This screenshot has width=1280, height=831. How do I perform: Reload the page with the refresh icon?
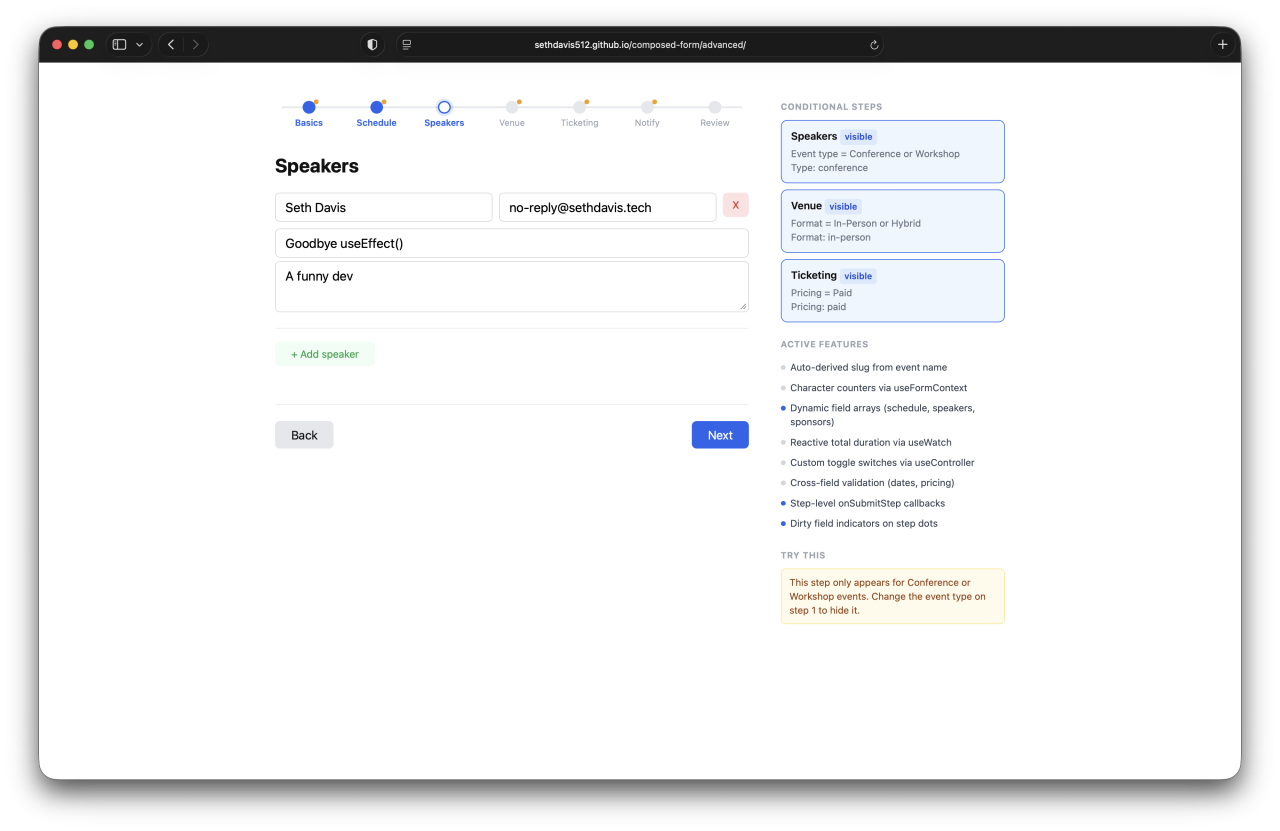coord(874,45)
